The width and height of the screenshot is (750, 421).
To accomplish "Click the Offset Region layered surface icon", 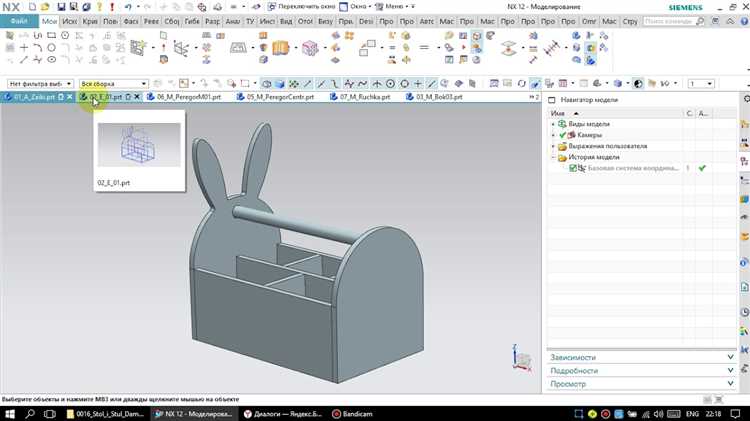I will [x=508, y=48].
